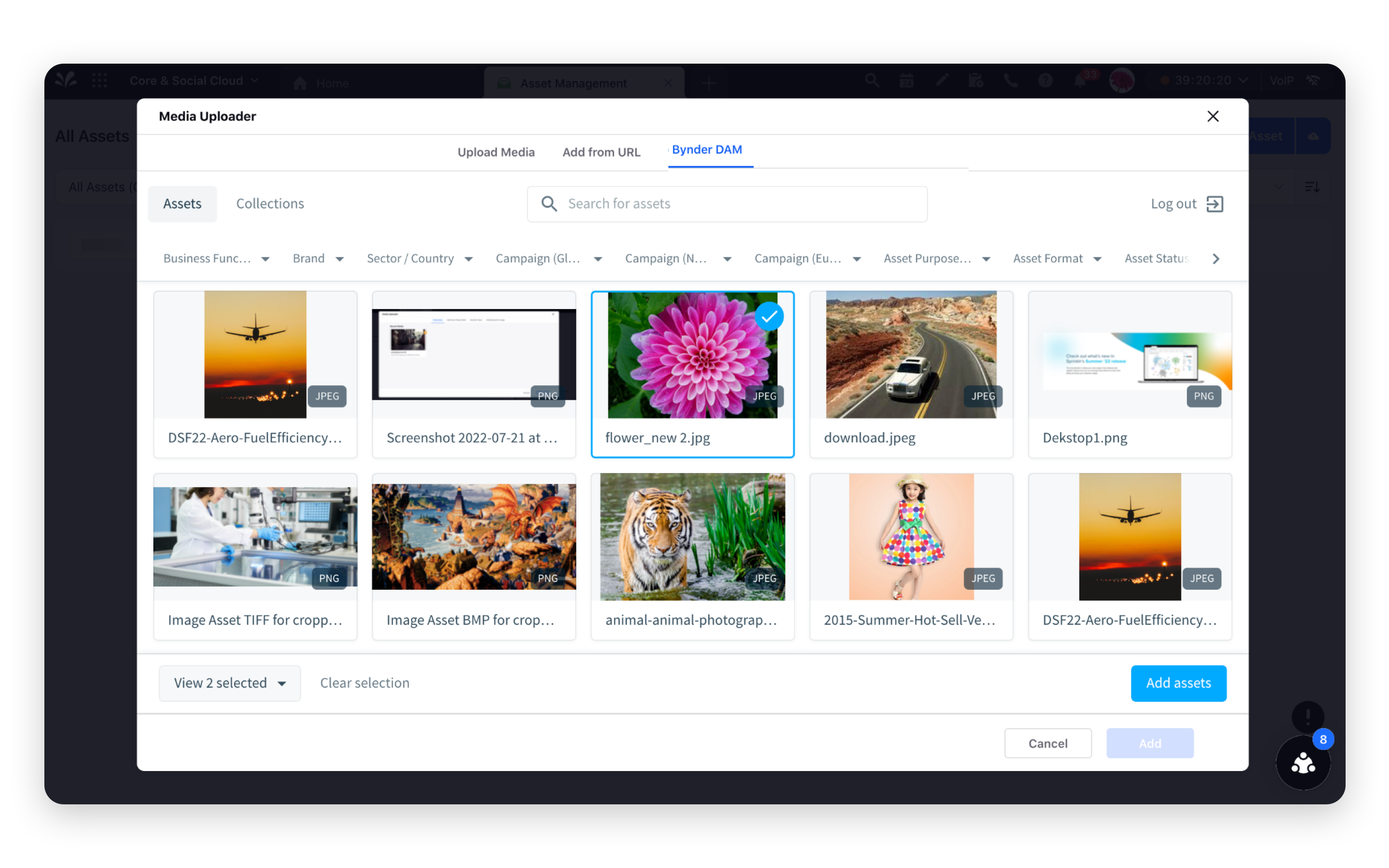Expand the View 2 selected dropdown
The image size is (1389, 868).
[230, 683]
